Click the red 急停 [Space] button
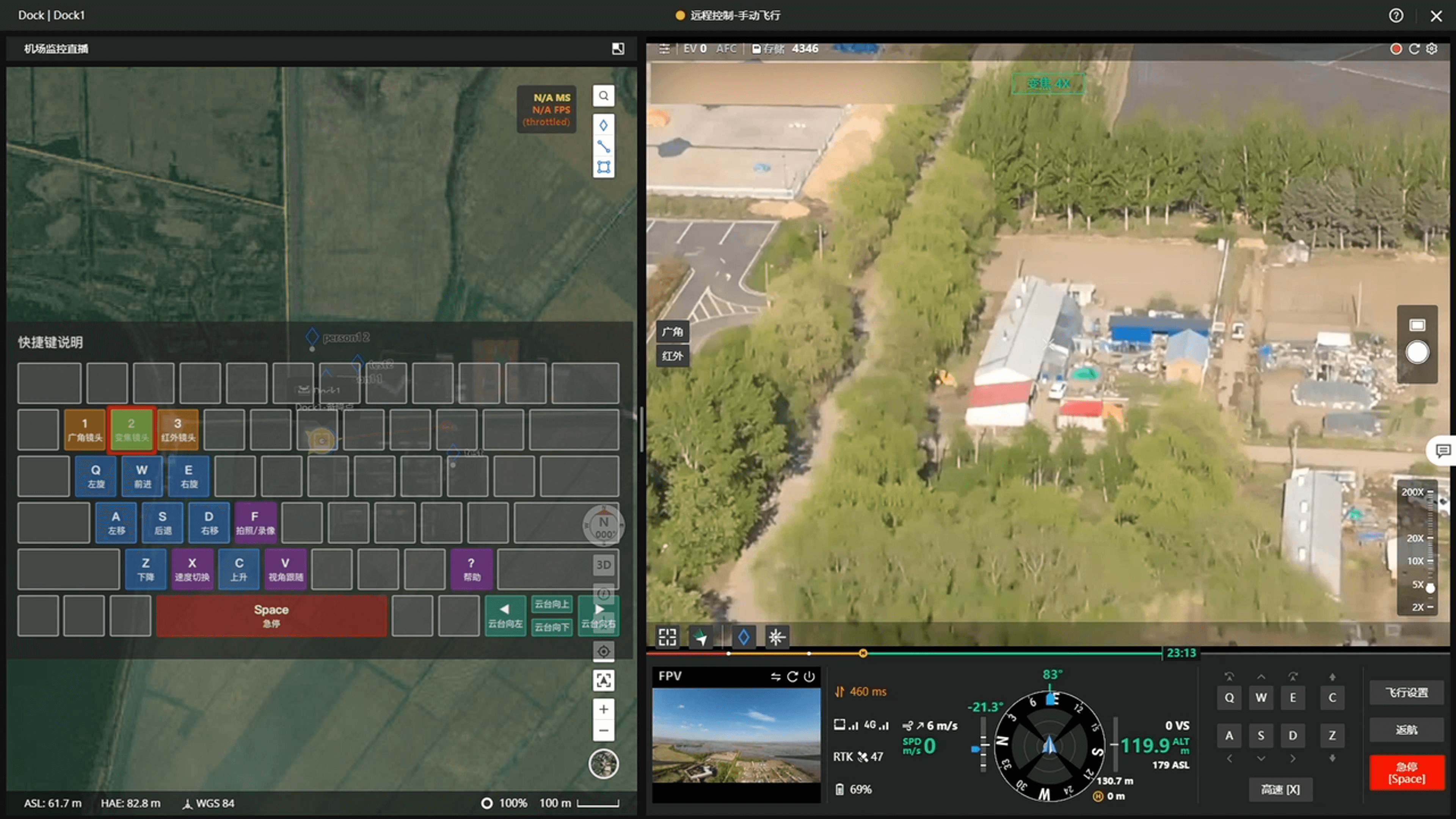 tap(1406, 773)
